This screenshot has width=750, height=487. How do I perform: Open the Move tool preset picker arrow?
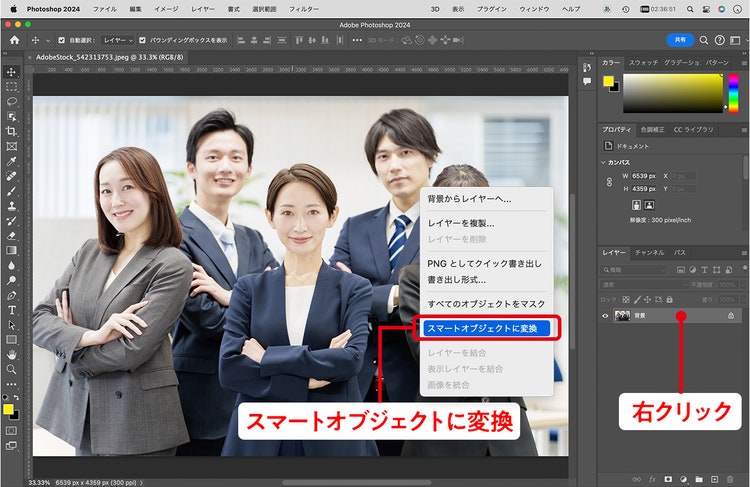click(48, 41)
